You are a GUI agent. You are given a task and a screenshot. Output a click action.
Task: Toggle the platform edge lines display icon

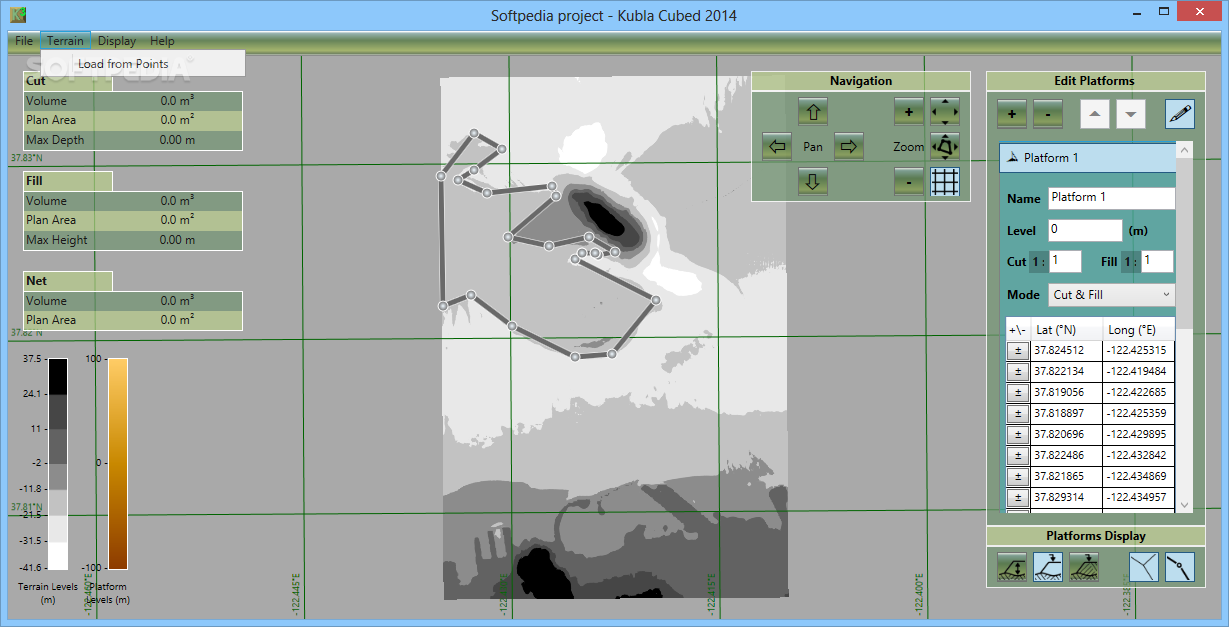tap(1144, 567)
